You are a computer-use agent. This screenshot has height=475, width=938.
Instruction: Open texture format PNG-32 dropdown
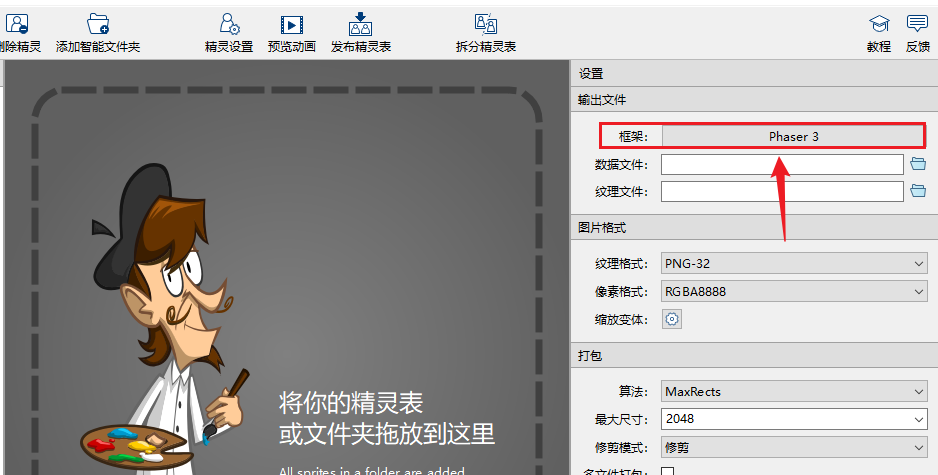pyautogui.click(x=794, y=263)
